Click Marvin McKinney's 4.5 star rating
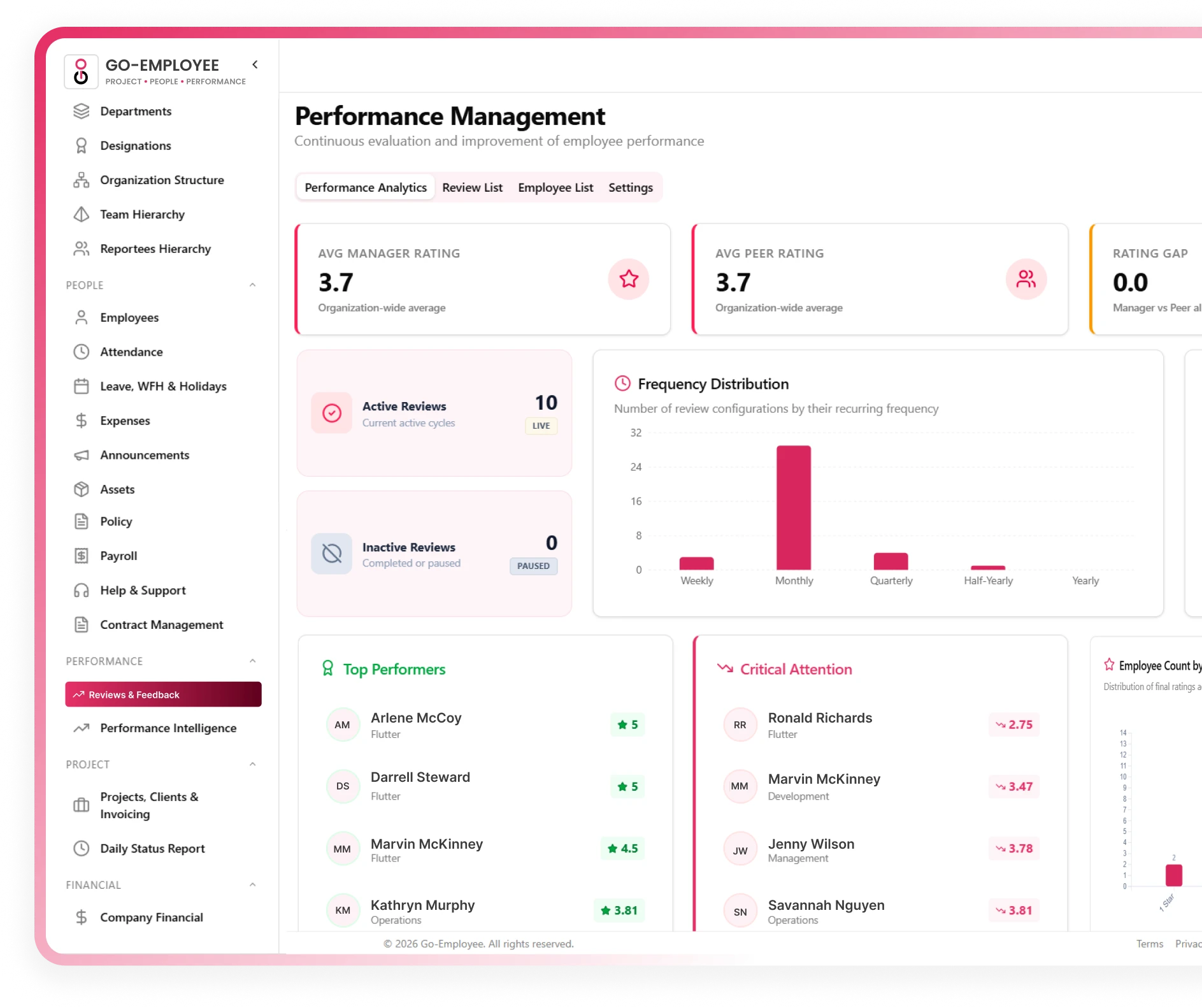Viewport: 1202px width, 1008px height. [x=622, y=849]
